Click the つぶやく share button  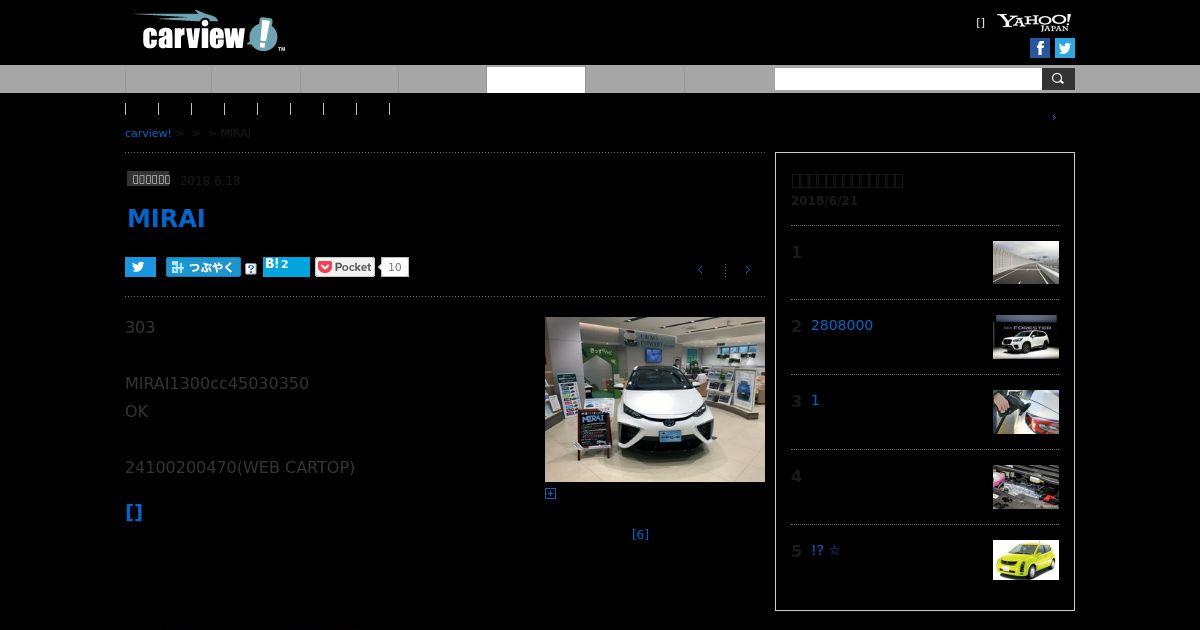coord(203,267)
